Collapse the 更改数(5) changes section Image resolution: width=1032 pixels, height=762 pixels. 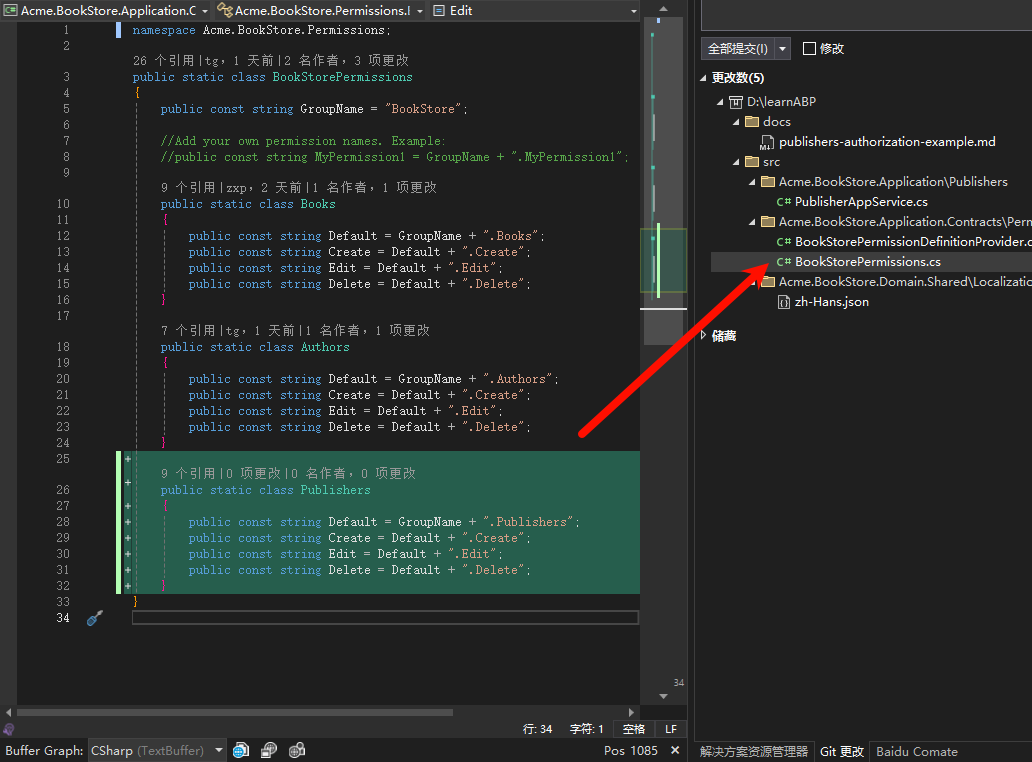704,78
